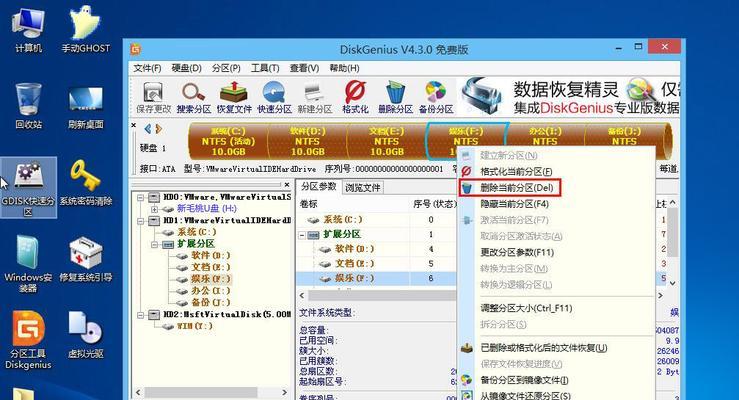The width and height of the screenshot is (739, 400).
Task: Choose 更改分区参数(F11) context menu item
Action: pos(517,253)
